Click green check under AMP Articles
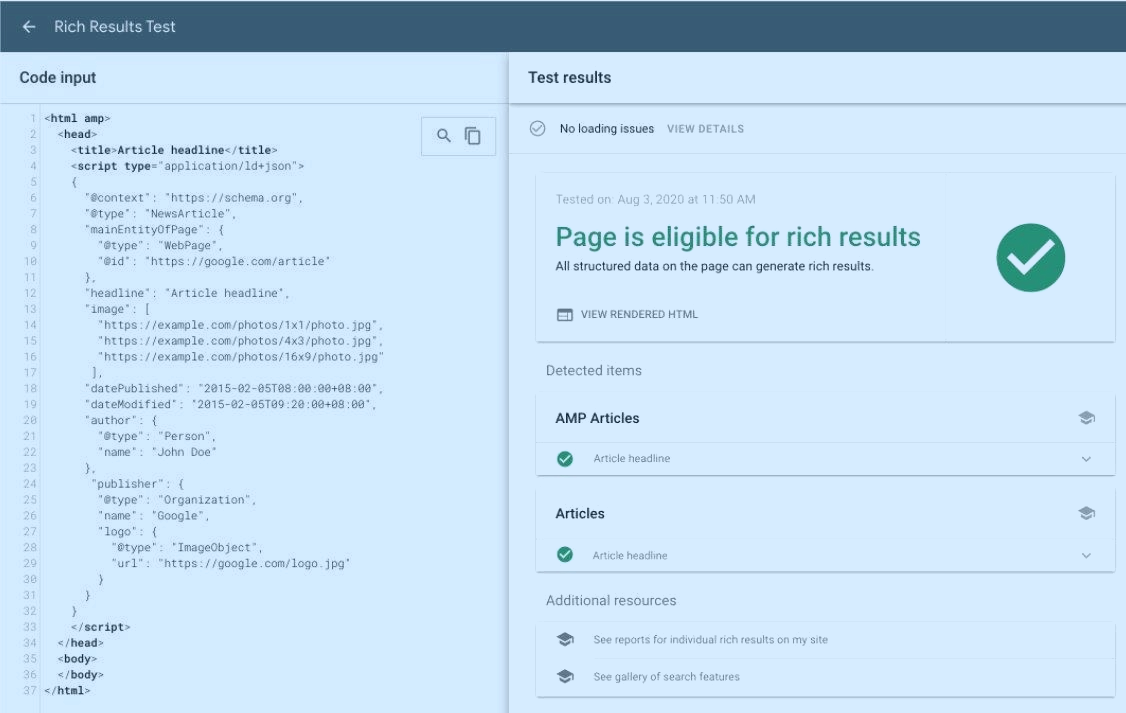1126x713 pixels. (565, 459)
